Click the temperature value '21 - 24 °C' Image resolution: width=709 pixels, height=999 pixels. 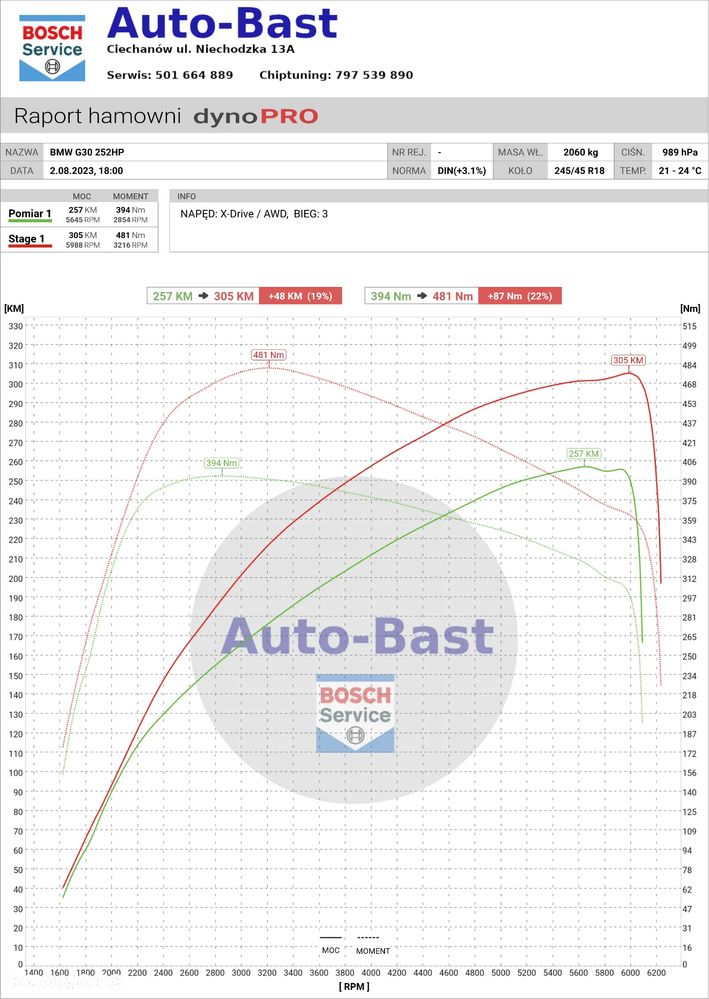pos(678,171)
